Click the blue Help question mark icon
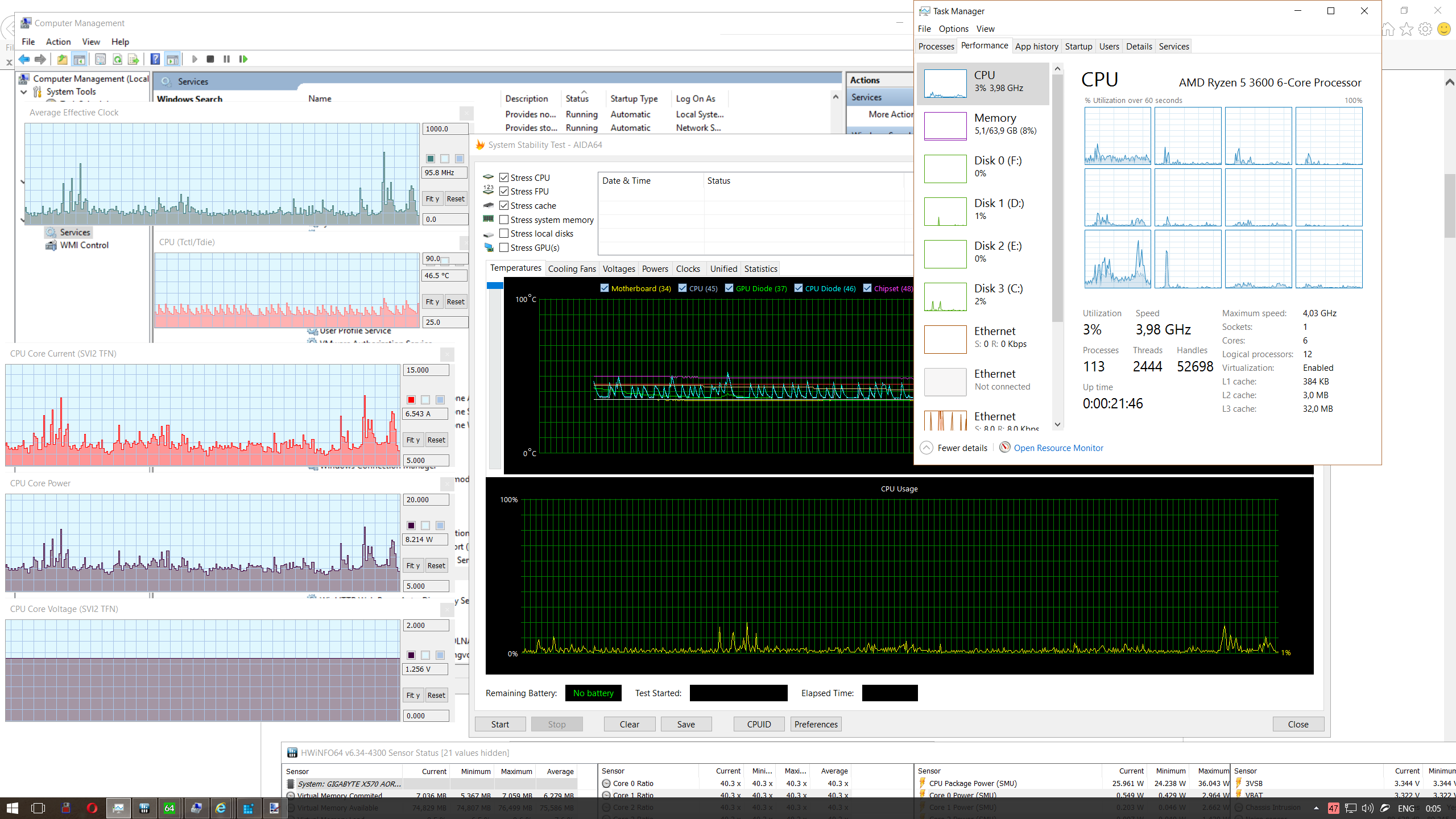The height and width of the screenshot is (819, 1456). pyautogui.click(x=155, y=59)
